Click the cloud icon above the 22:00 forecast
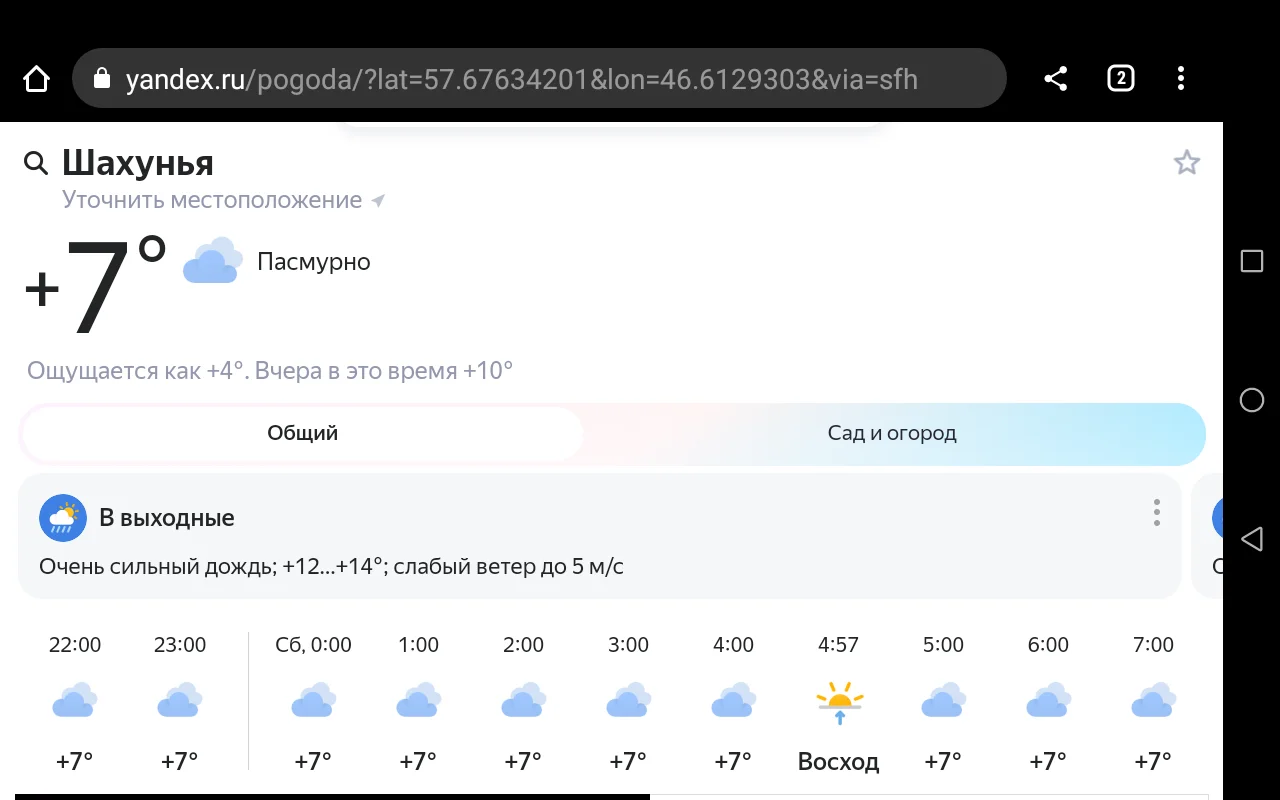Viewport: 1280px width, 800px height. coord(74,700)
